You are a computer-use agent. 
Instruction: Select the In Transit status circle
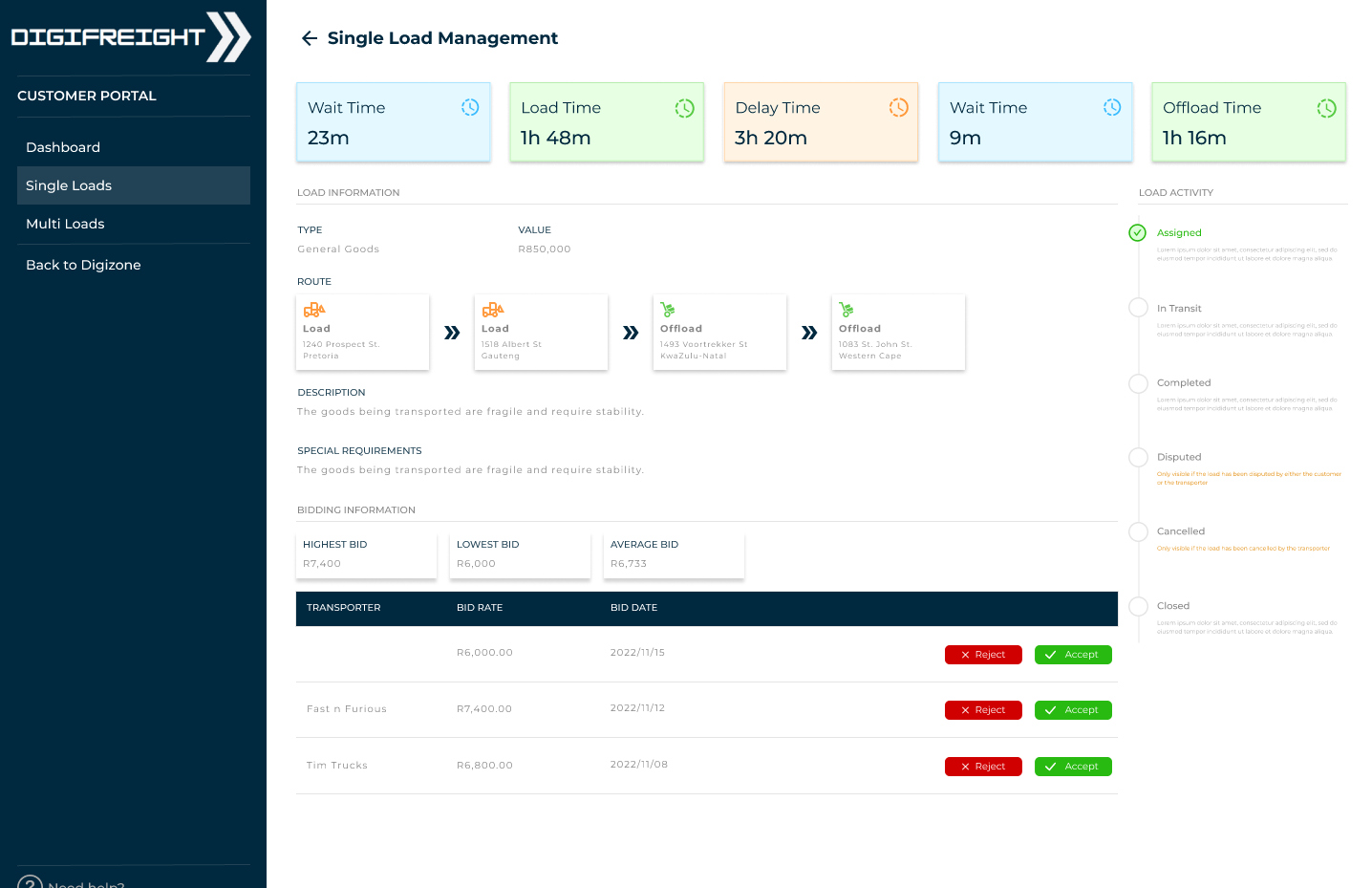tap(1137, 308)
